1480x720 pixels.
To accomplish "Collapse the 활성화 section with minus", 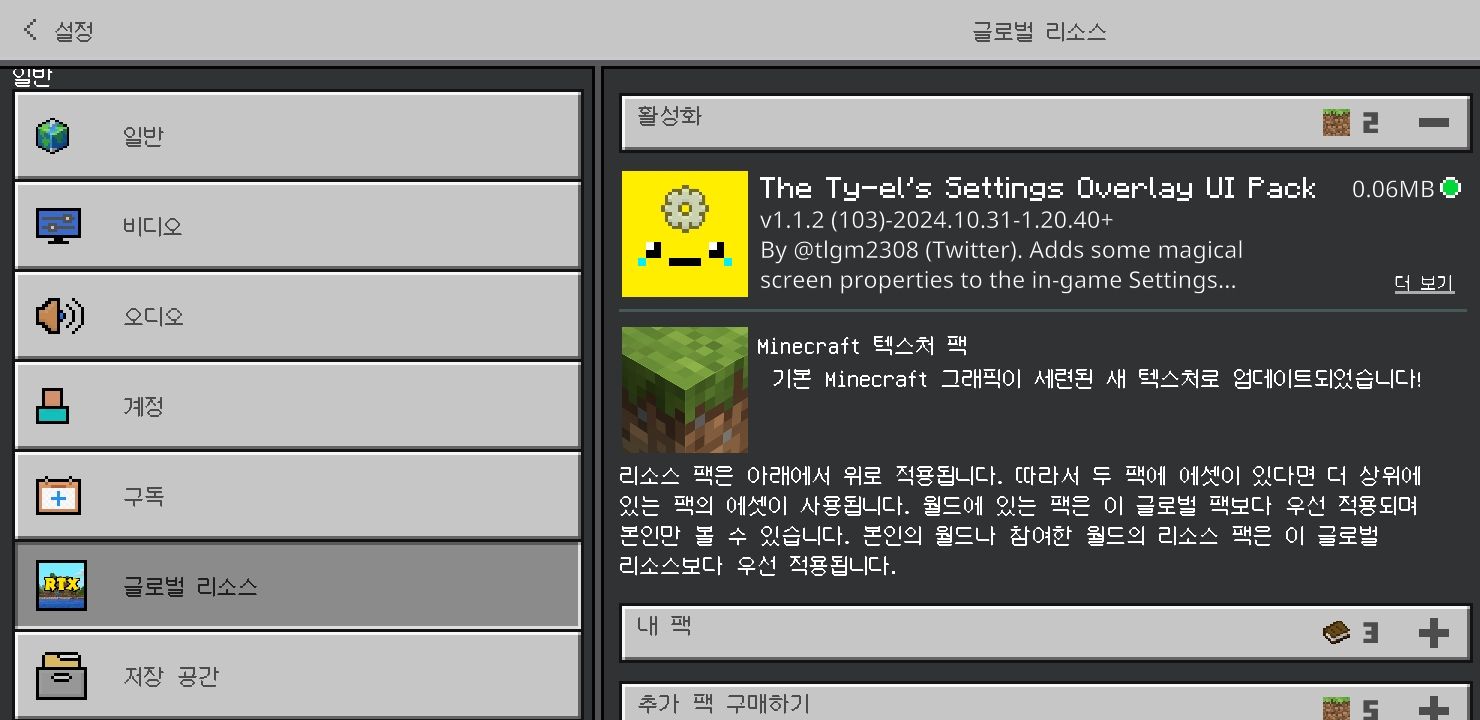I will pos(1434,123).
